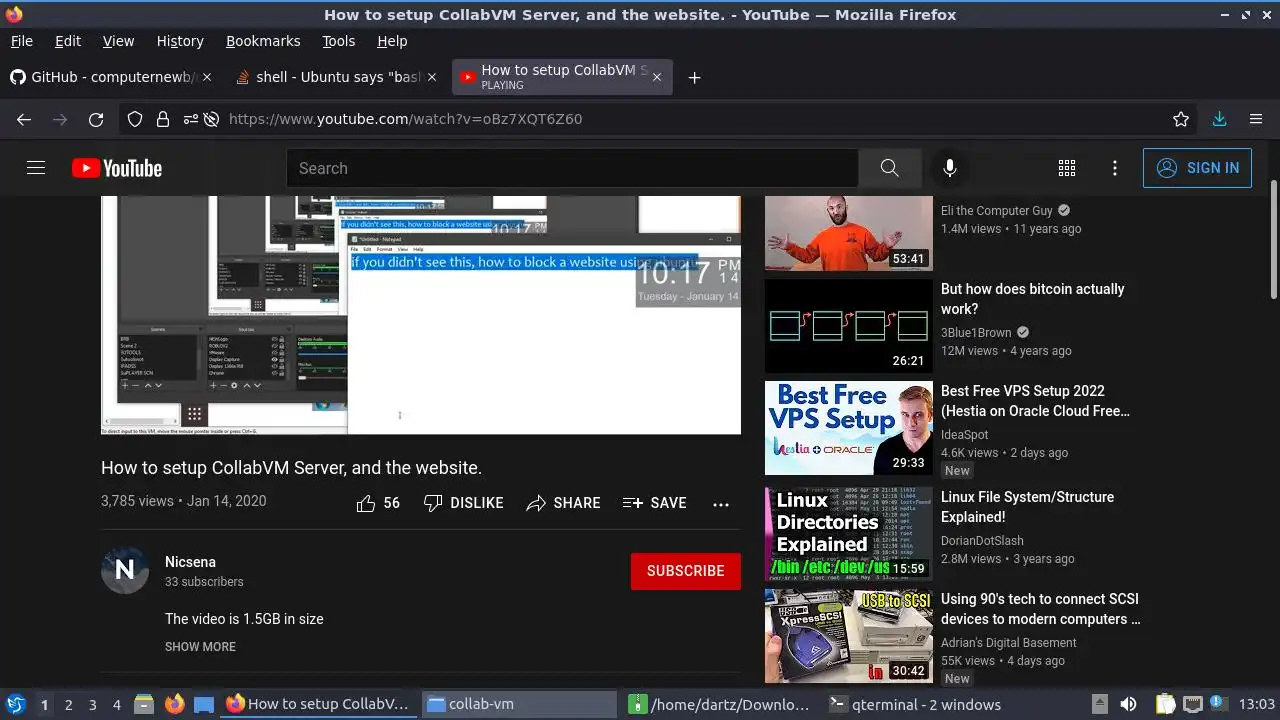Click the YouTube search input field
The width and height of the screenshot is (1280, 720).
tap(572, 168)
